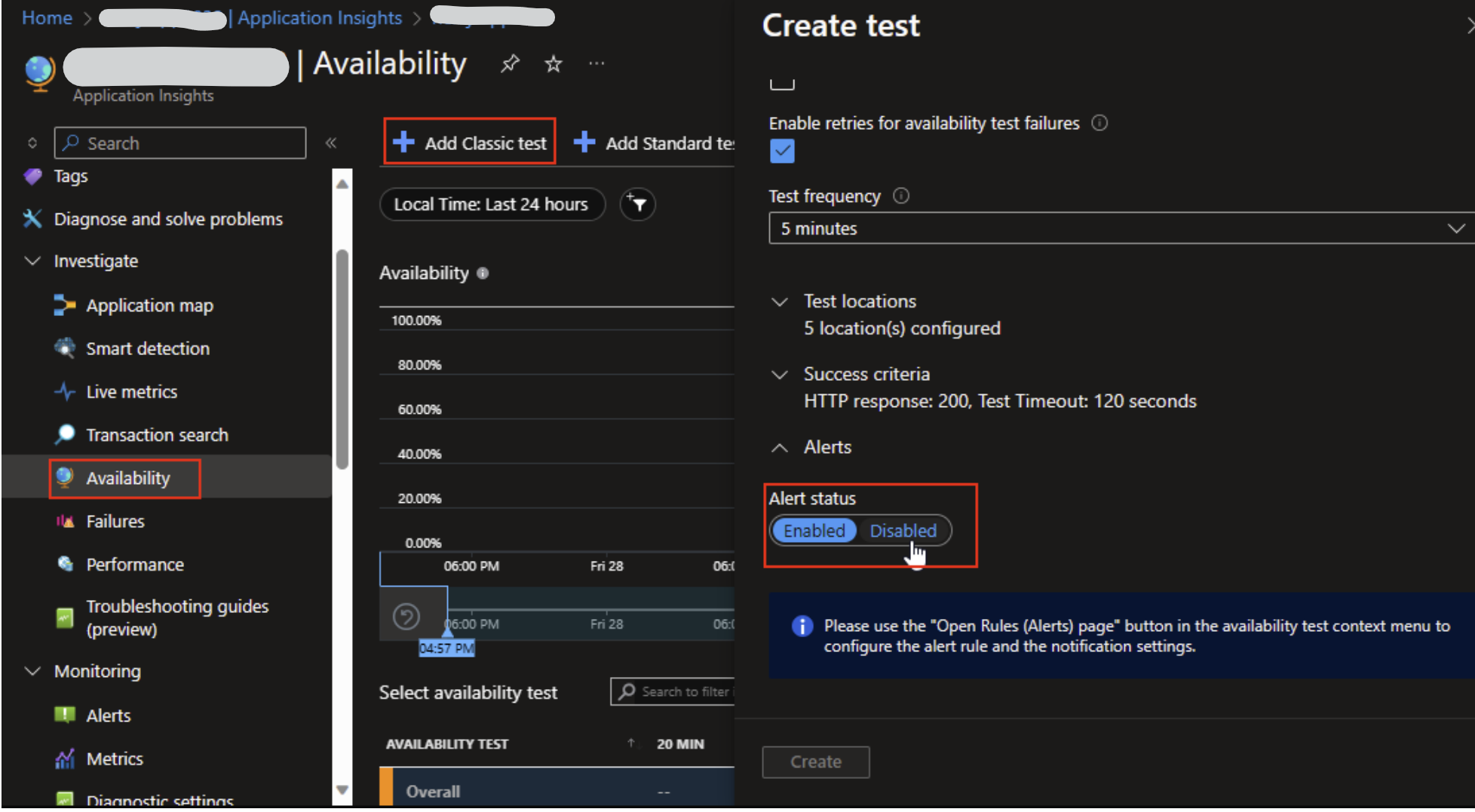Click the 20 MIN column header
The image size is (1475, 812).
680,744
